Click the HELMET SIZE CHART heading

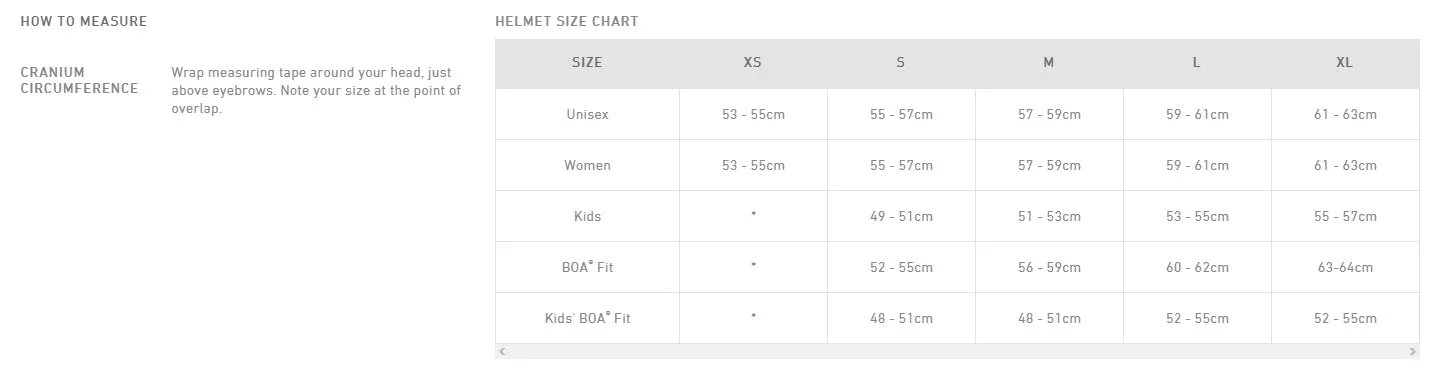(566, 21)
